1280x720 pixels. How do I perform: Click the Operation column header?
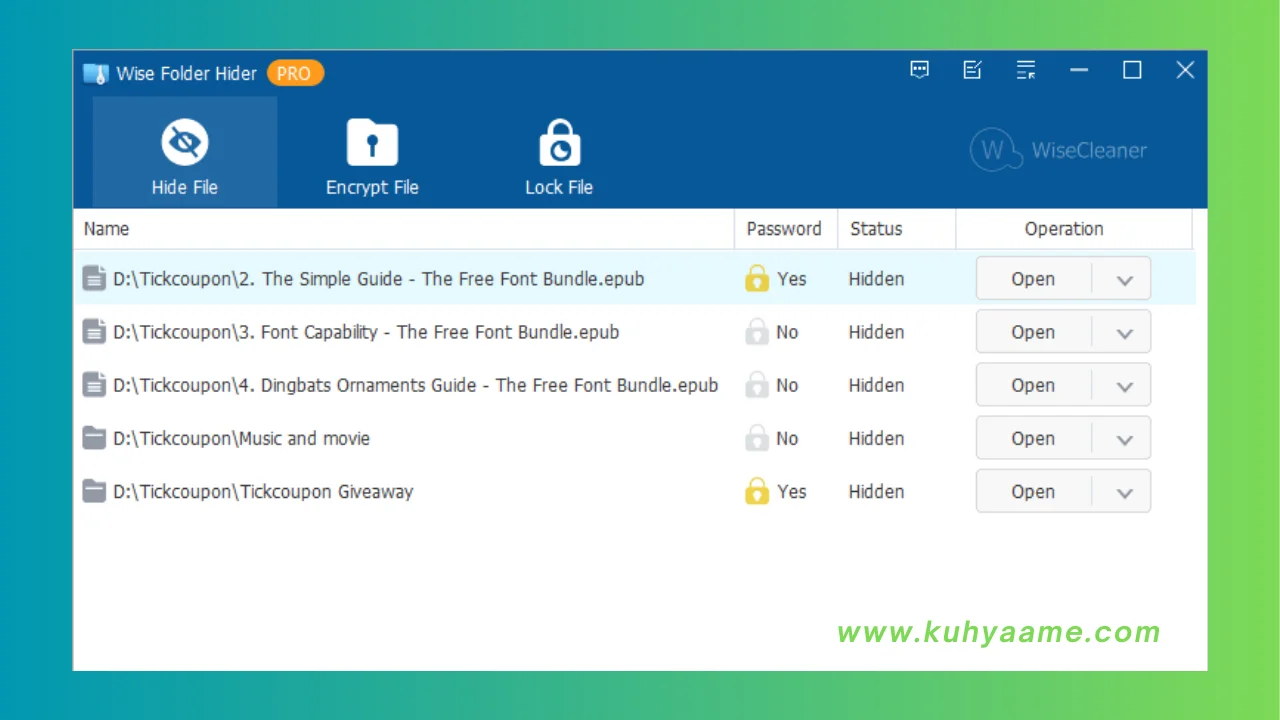coord(1074,229)
